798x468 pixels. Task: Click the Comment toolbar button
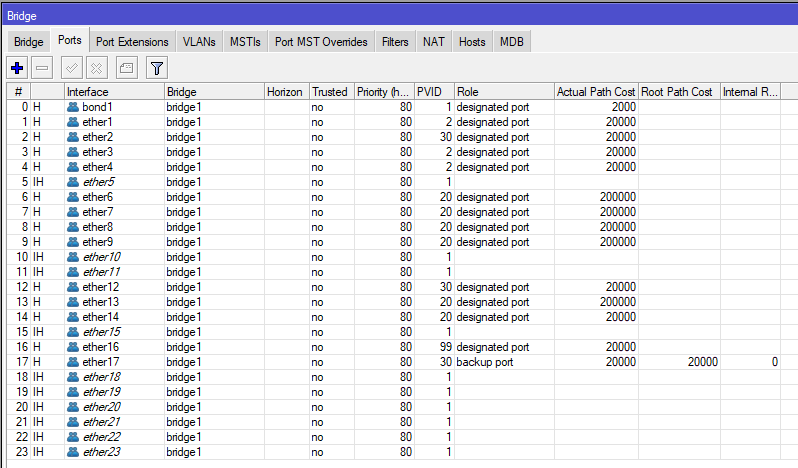(127, 68)
